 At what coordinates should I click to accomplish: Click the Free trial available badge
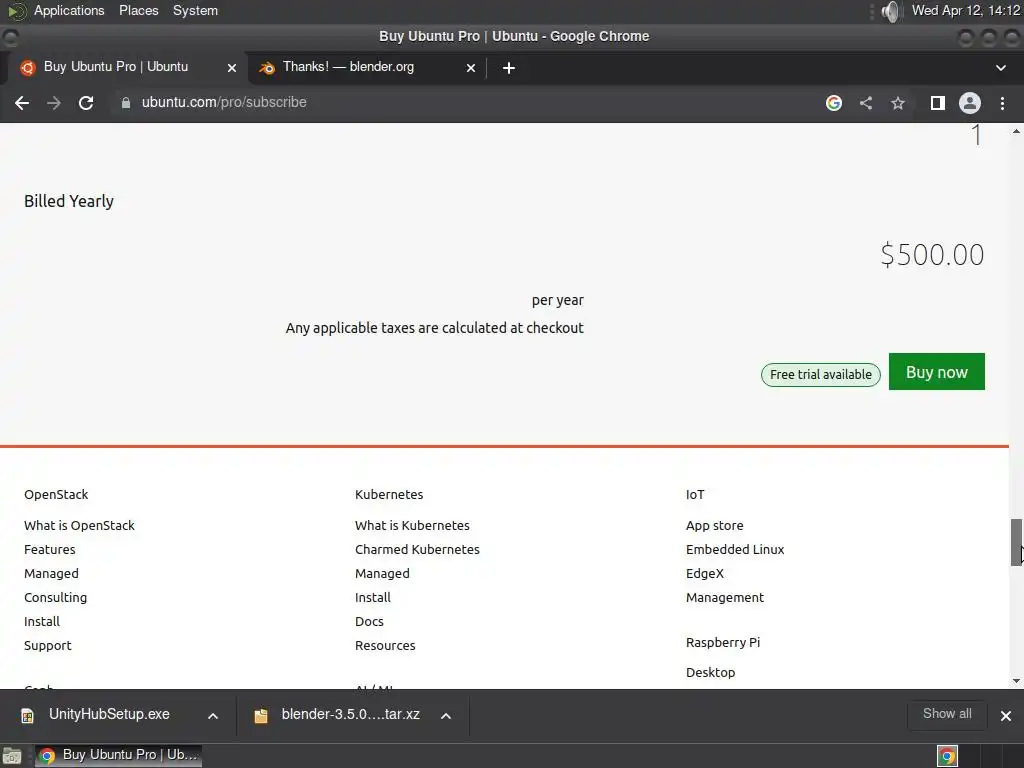(x=821, y=375)
